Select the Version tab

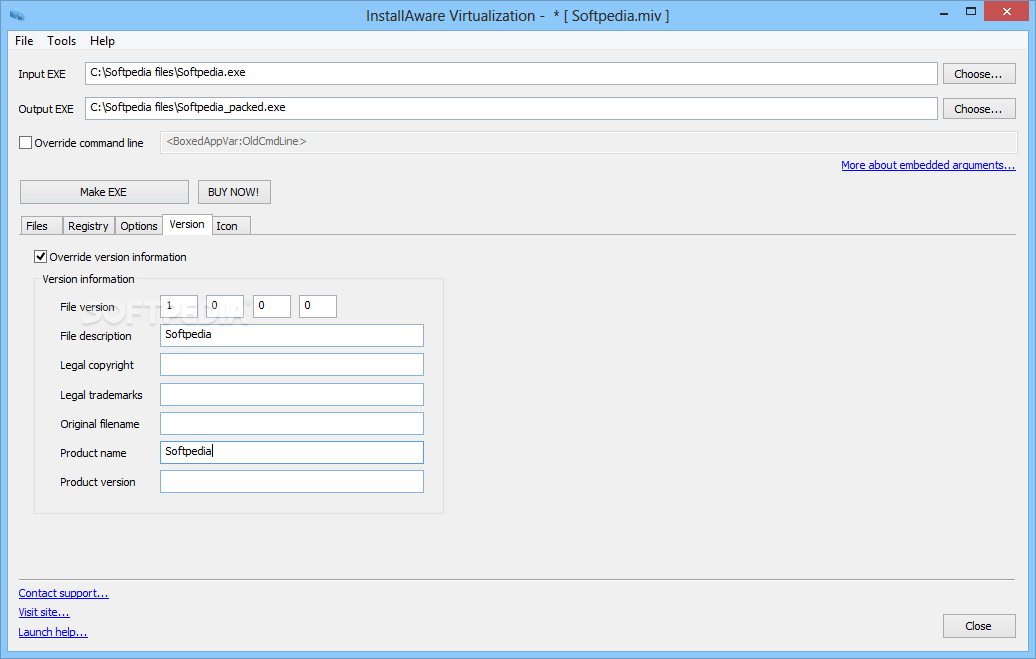[x=187, y=225]
